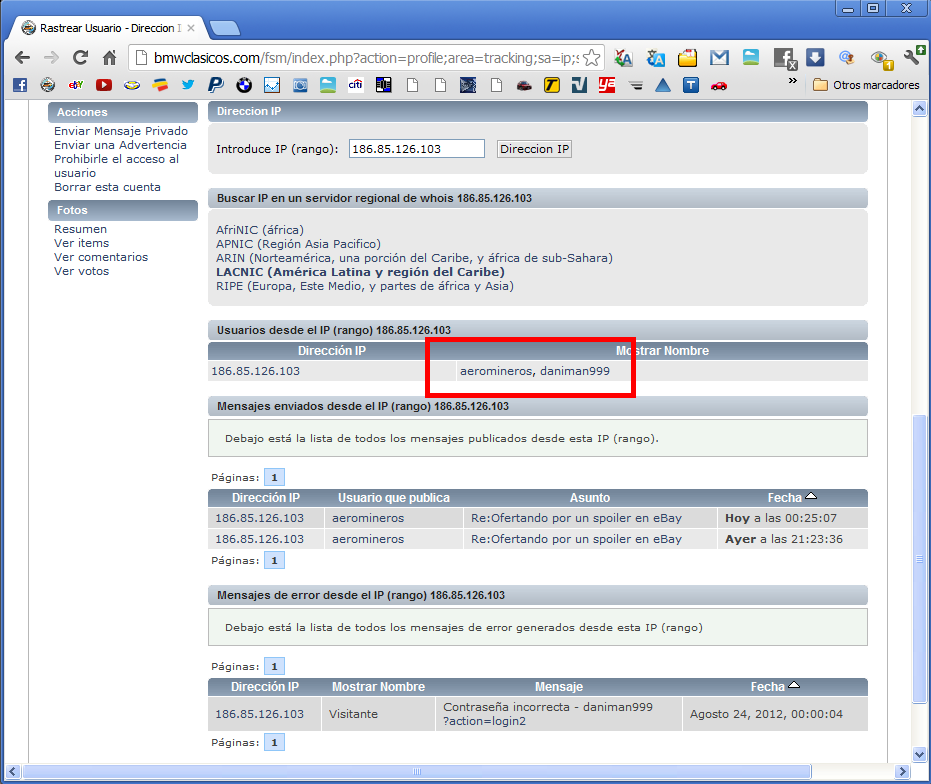
Task: Sort error messages by Fecha arrow
Action: coord(793,685)
